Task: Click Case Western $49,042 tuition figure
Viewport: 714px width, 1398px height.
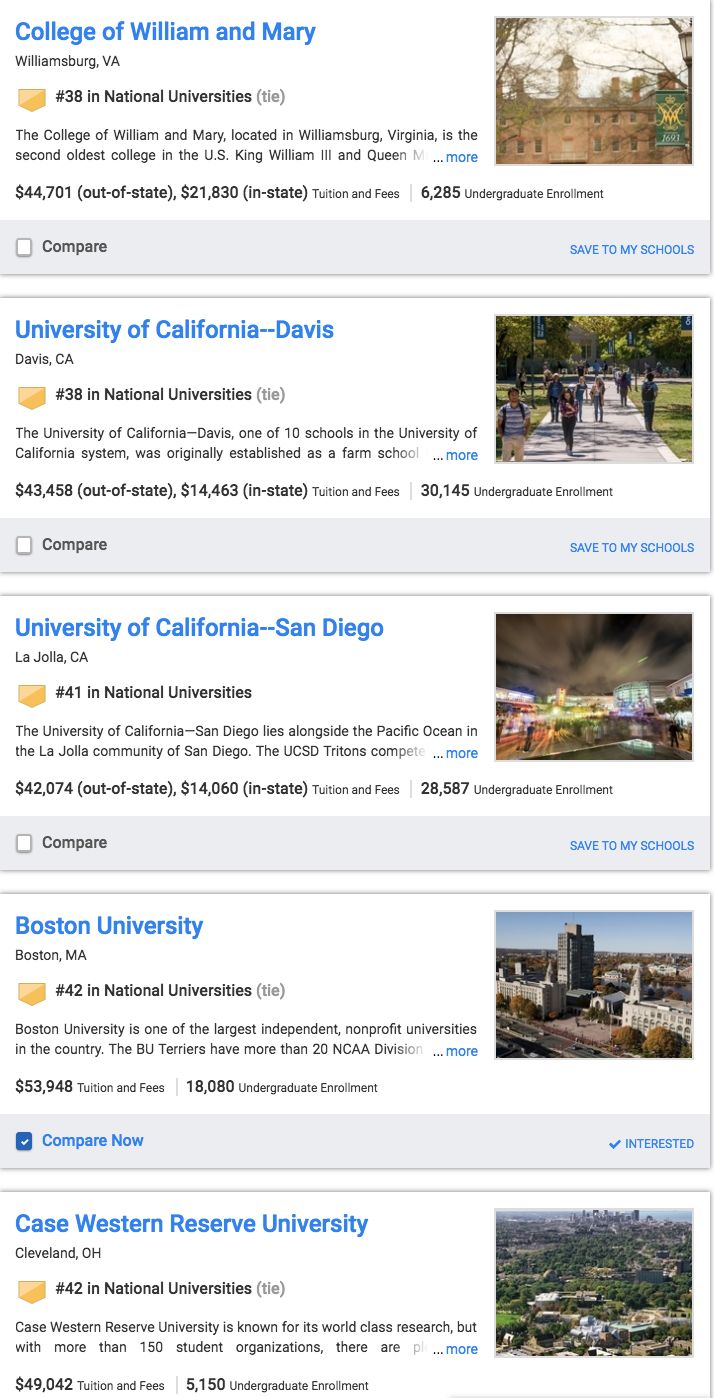Action: (x=44, y=1384)
